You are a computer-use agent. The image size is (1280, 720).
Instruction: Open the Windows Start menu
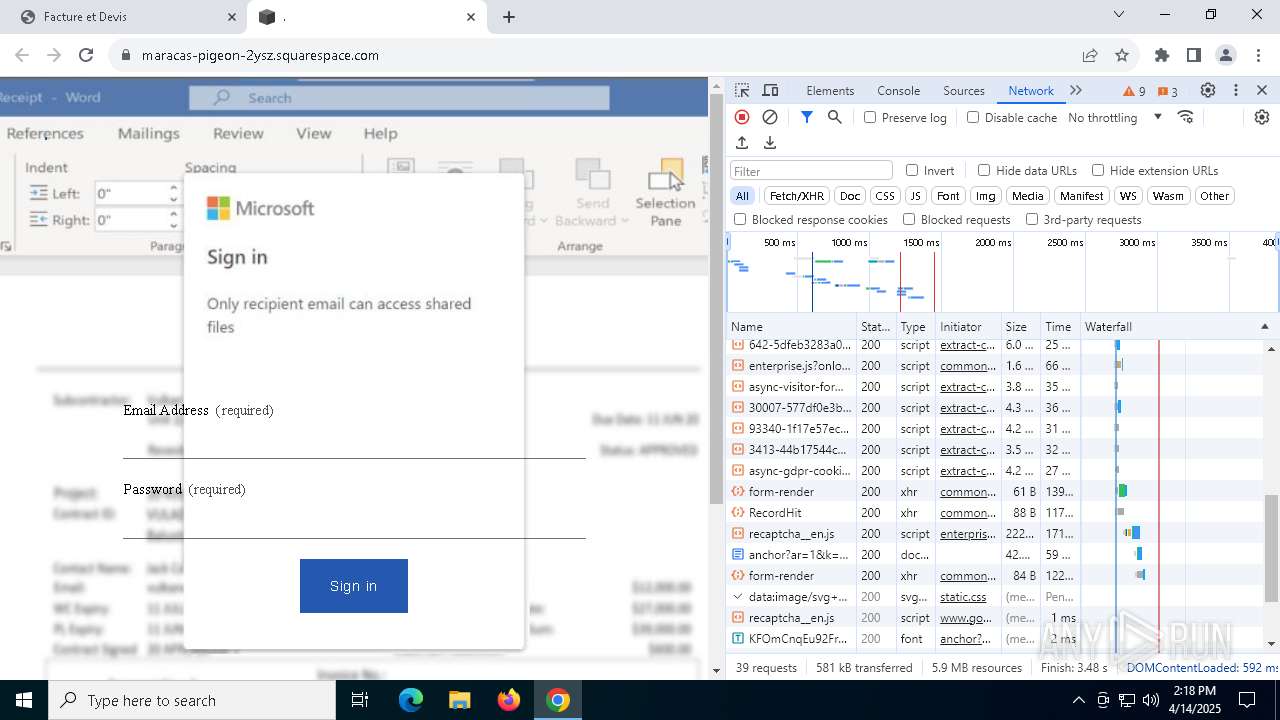[24, 700]
